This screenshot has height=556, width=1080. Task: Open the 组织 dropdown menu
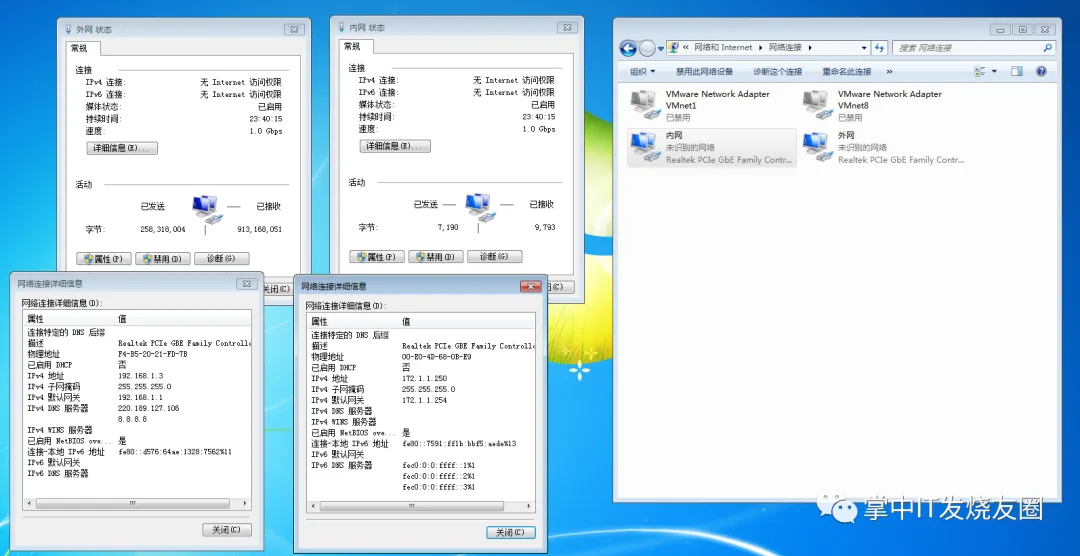click(x=642, y=72)
